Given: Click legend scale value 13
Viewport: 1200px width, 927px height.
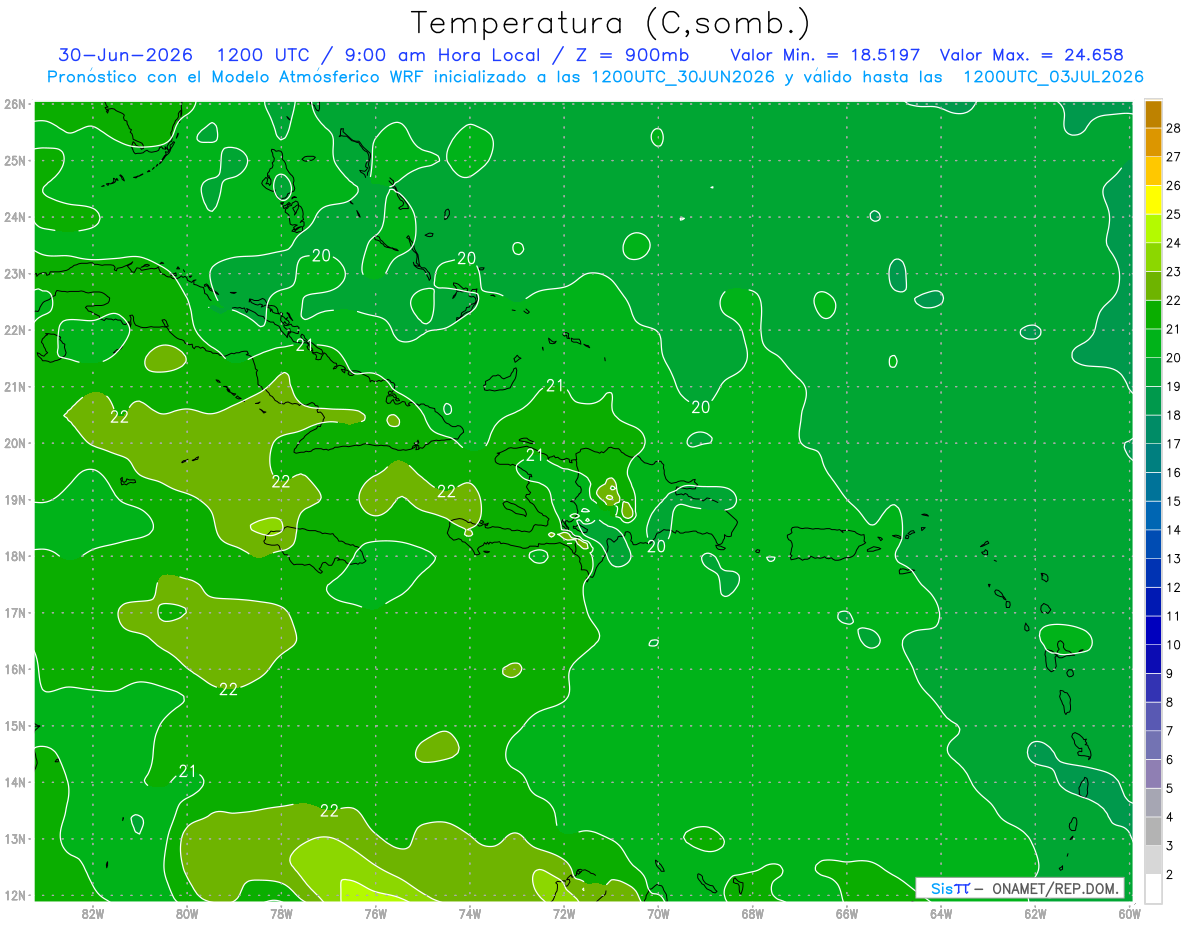Looking at the screenshot, I should tap(1174, 558).
